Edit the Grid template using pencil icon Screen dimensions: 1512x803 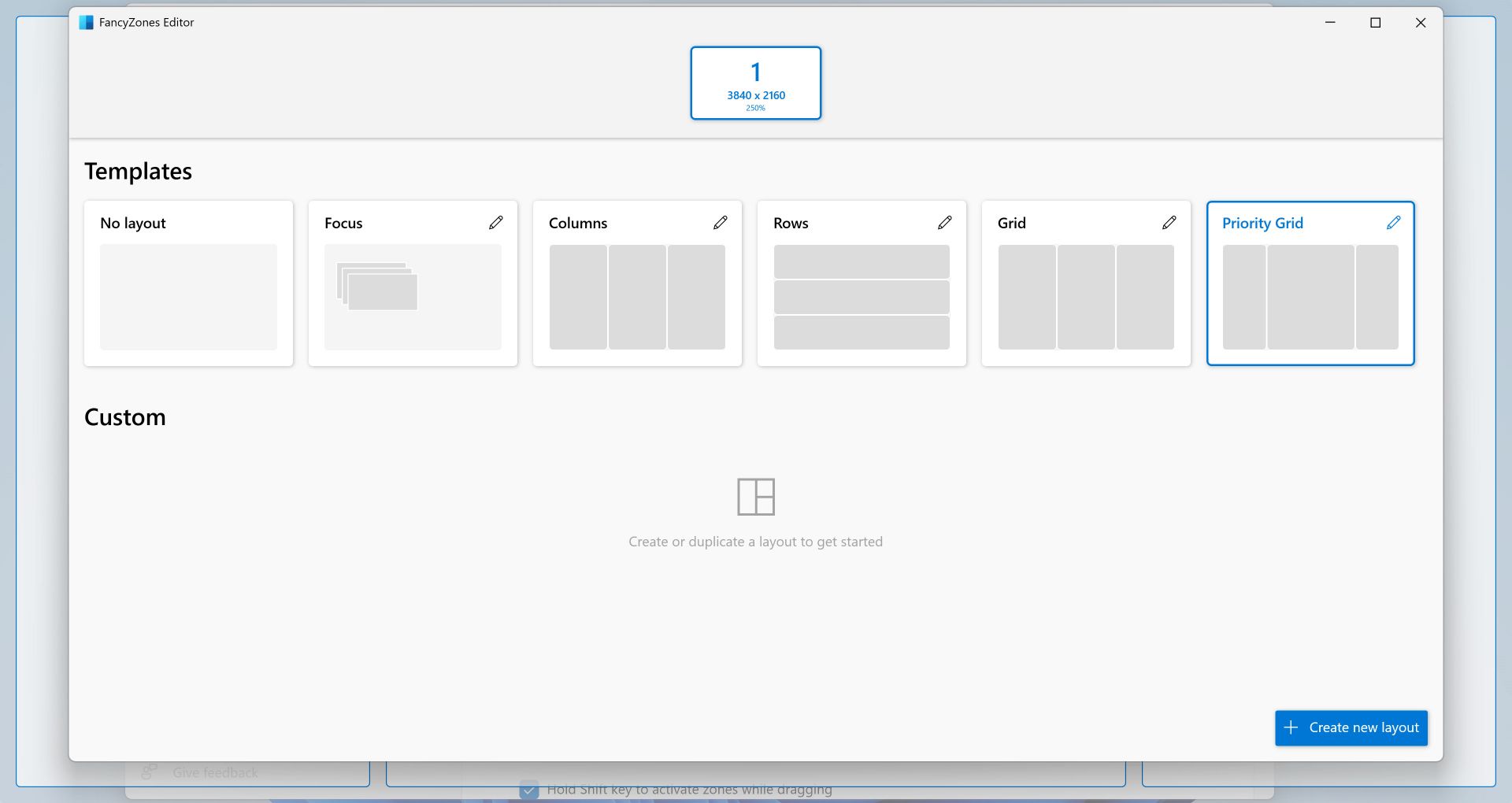pos(1169,223)
